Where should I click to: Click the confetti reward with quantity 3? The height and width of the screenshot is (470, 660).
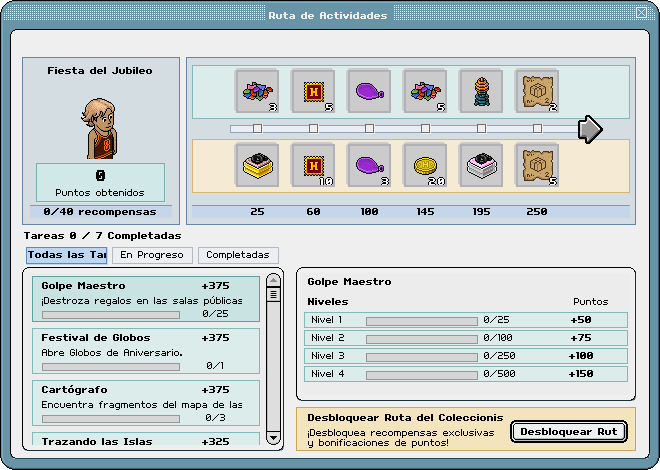[x=257, y=91]
